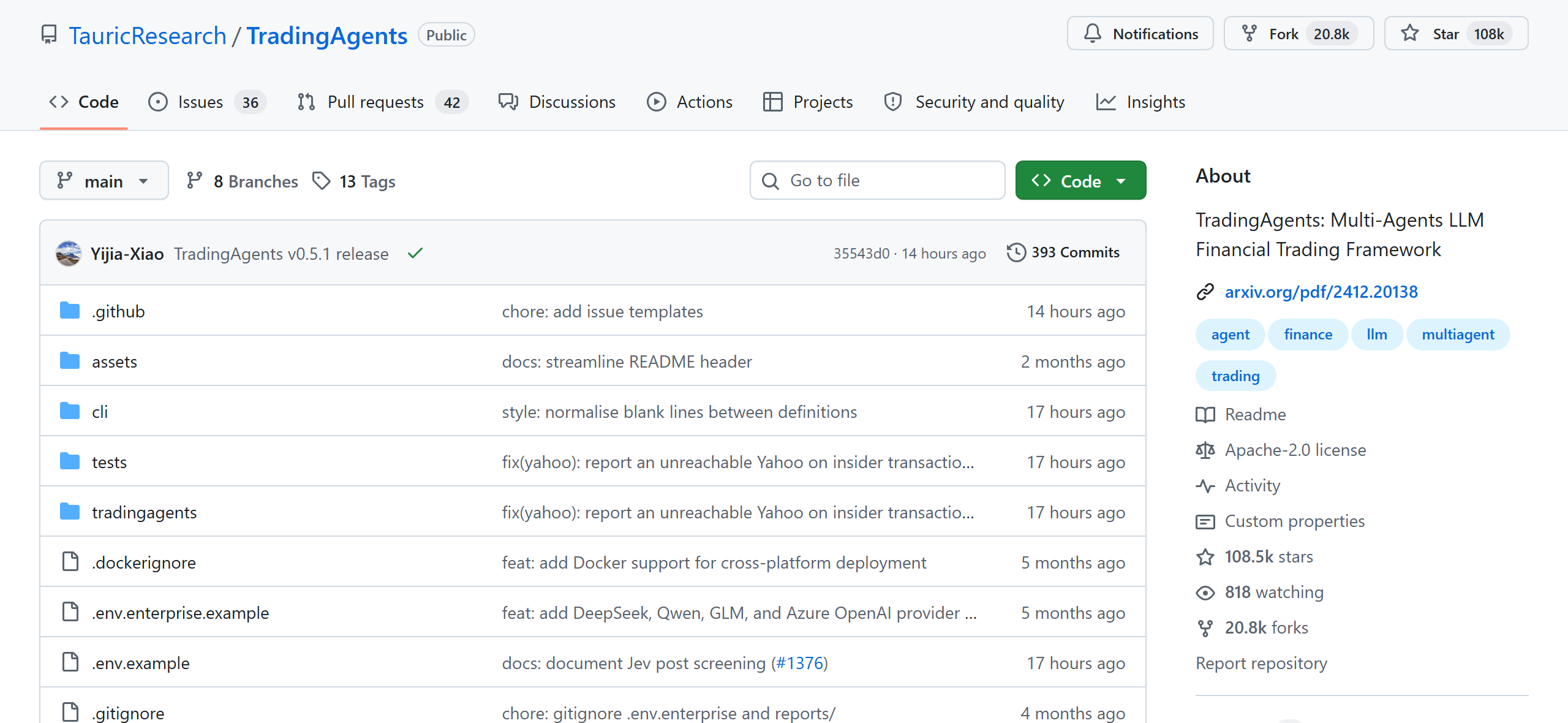
Task: View the Insights tab
Action: point(1140,102)
